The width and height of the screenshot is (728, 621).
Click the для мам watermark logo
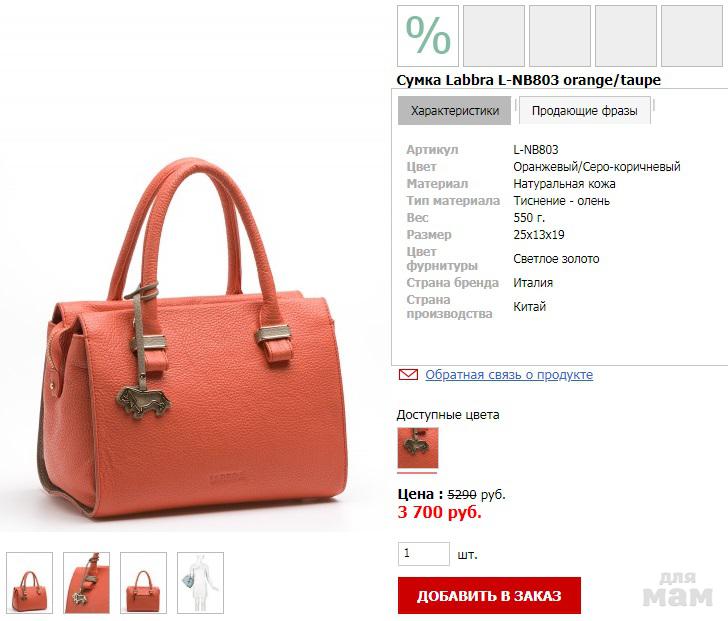[677, 589]
